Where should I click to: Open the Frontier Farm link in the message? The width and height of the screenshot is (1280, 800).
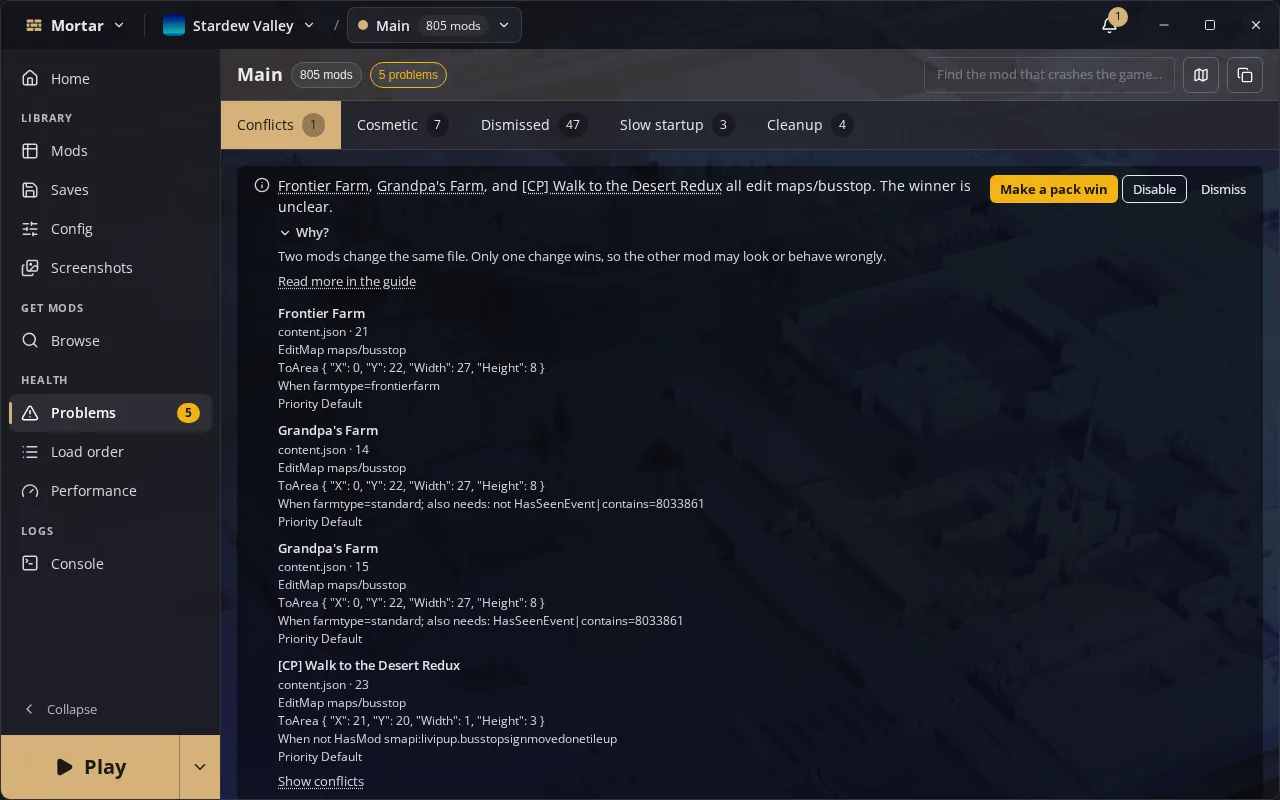coord(323,186)
